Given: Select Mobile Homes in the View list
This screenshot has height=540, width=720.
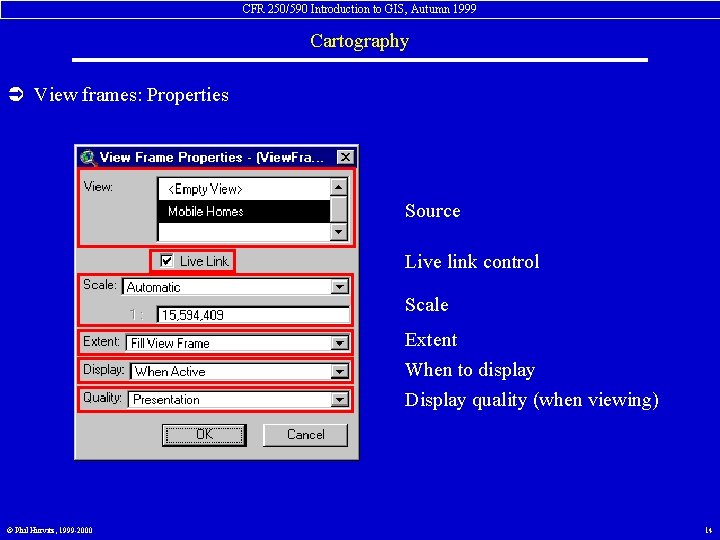Looking at the screenshot, I should [x=244, y=211].
